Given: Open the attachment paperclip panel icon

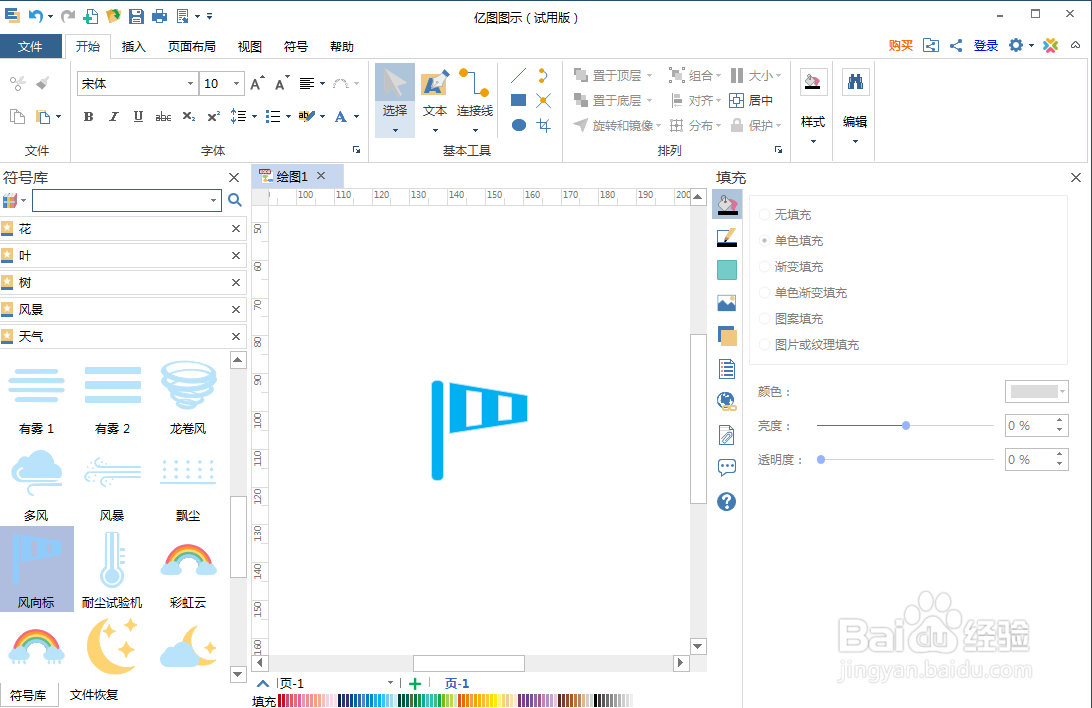Looking at the screenshot, I should click(726, 435).
